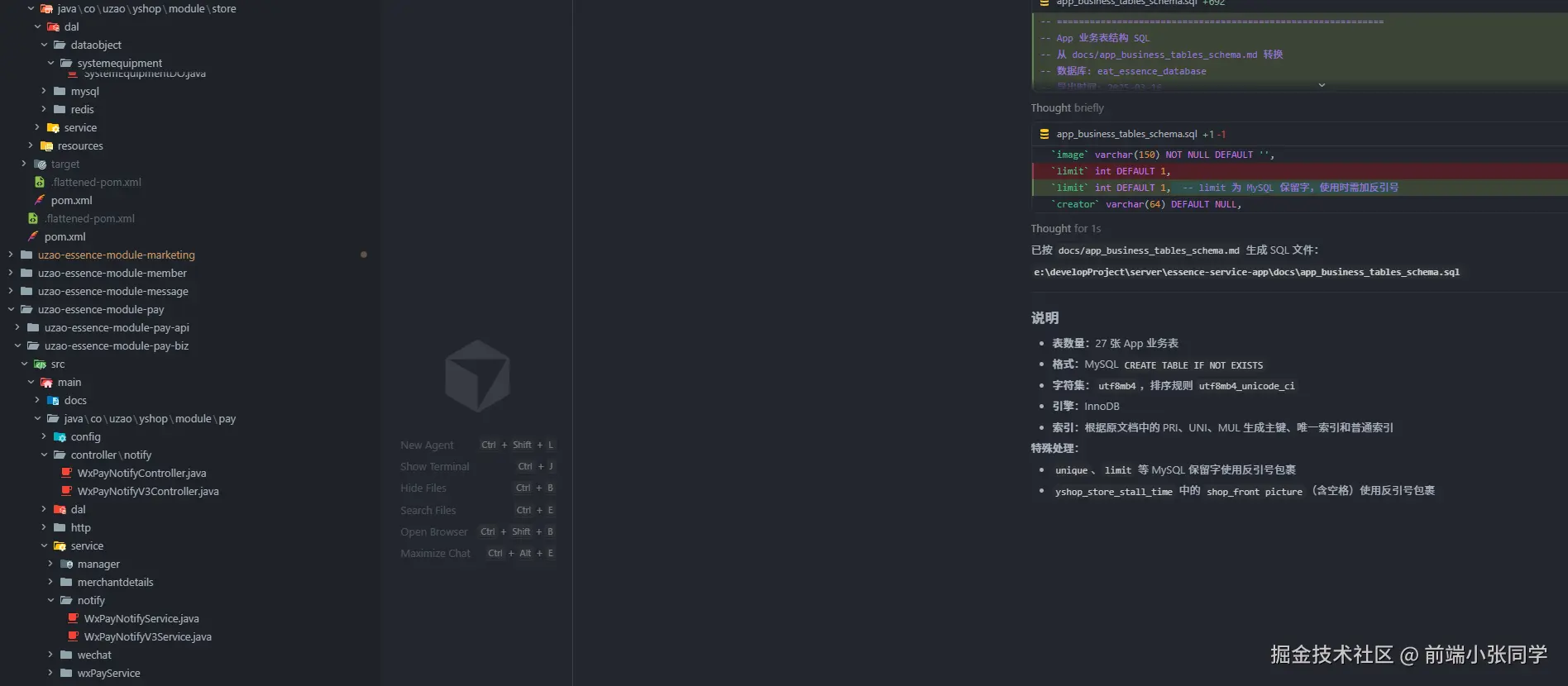Click the 'CREATE TABLE IF NOT EXISTS' inline code

pyautogui.click(x=1193, y=365)
